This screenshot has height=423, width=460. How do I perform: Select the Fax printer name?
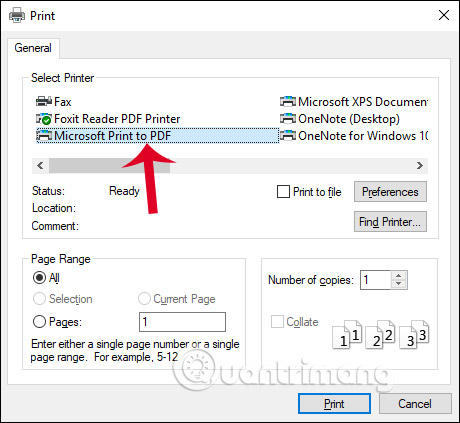tap(63, 102)
